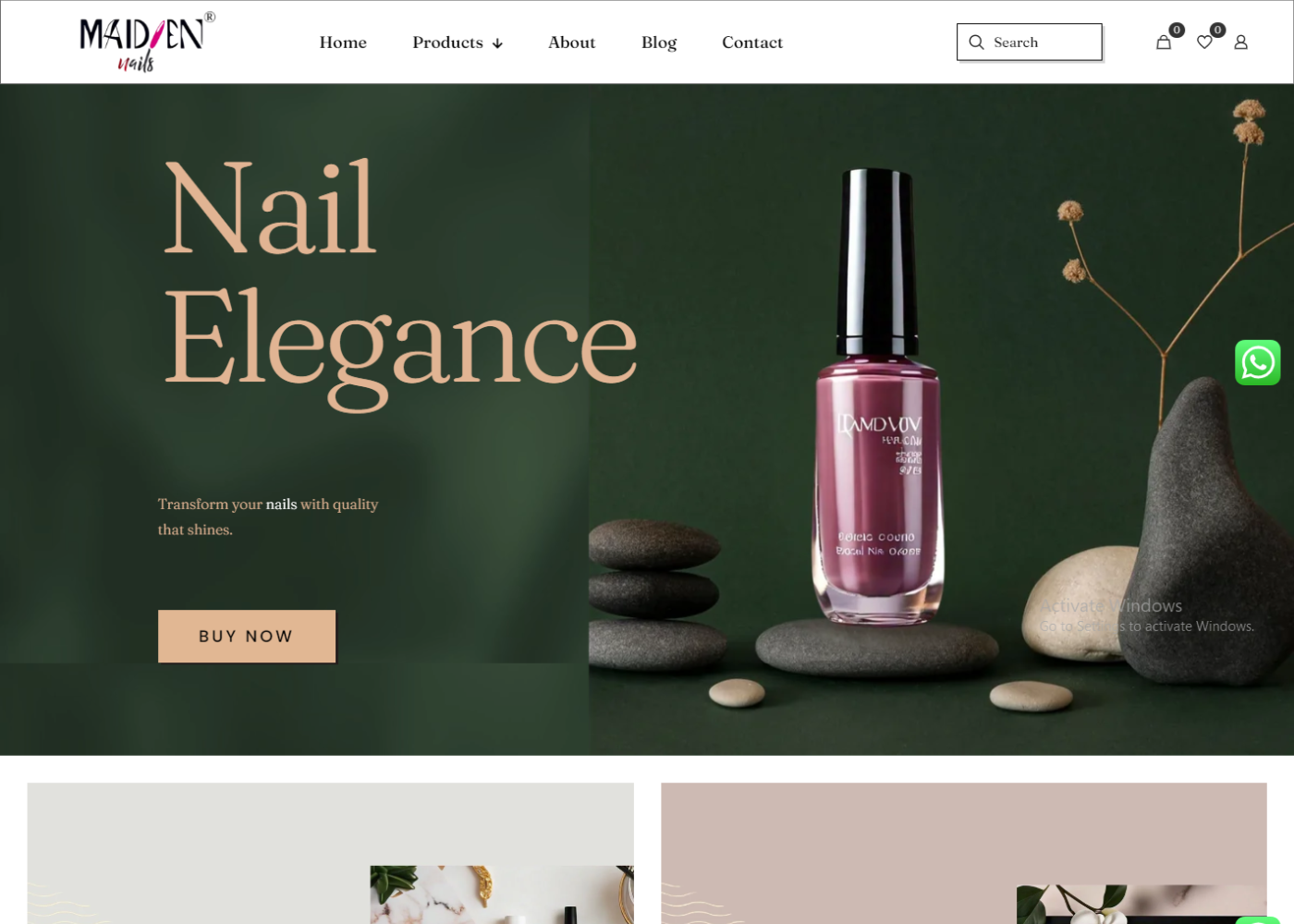1294x924 pixels.
Task: Click the WhatsApp chat icon
Action: tap(1258, 362)
